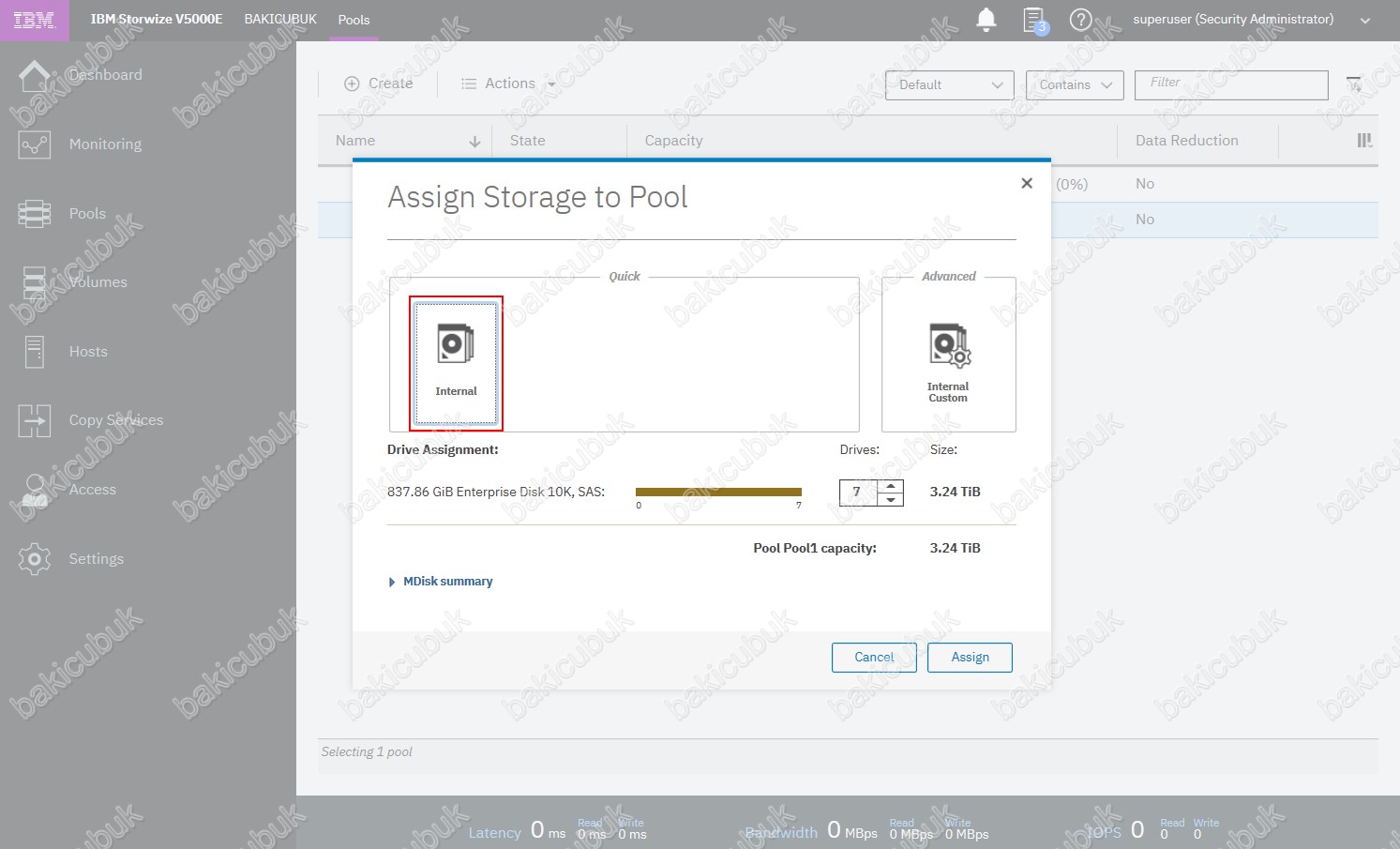Open the Actions dropdown menu
Screen dimensions: 1400x849
(x=508, y=83)
